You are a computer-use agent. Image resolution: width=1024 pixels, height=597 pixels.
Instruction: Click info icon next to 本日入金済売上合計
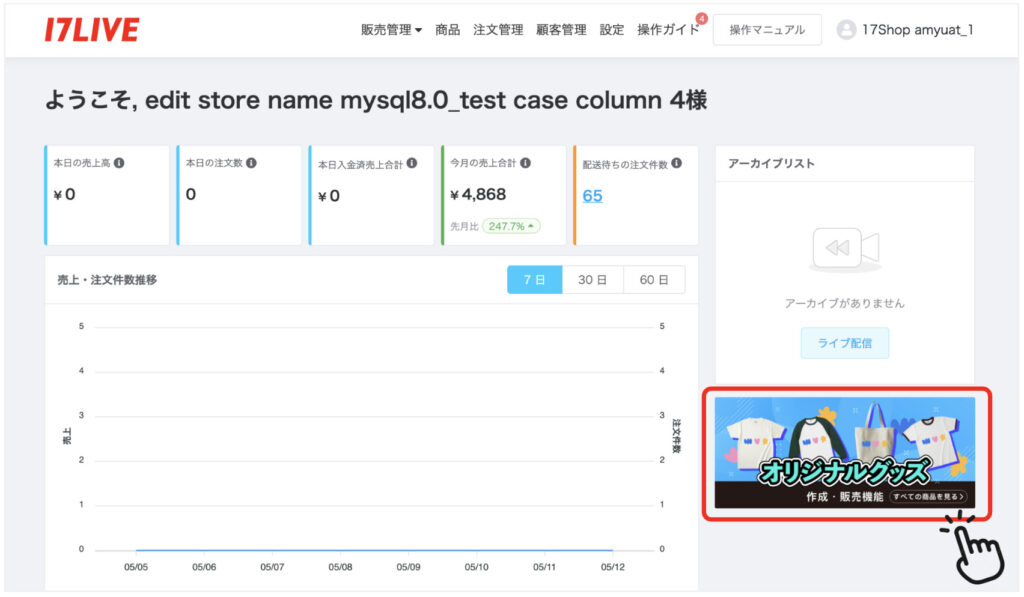click(411, 163)
